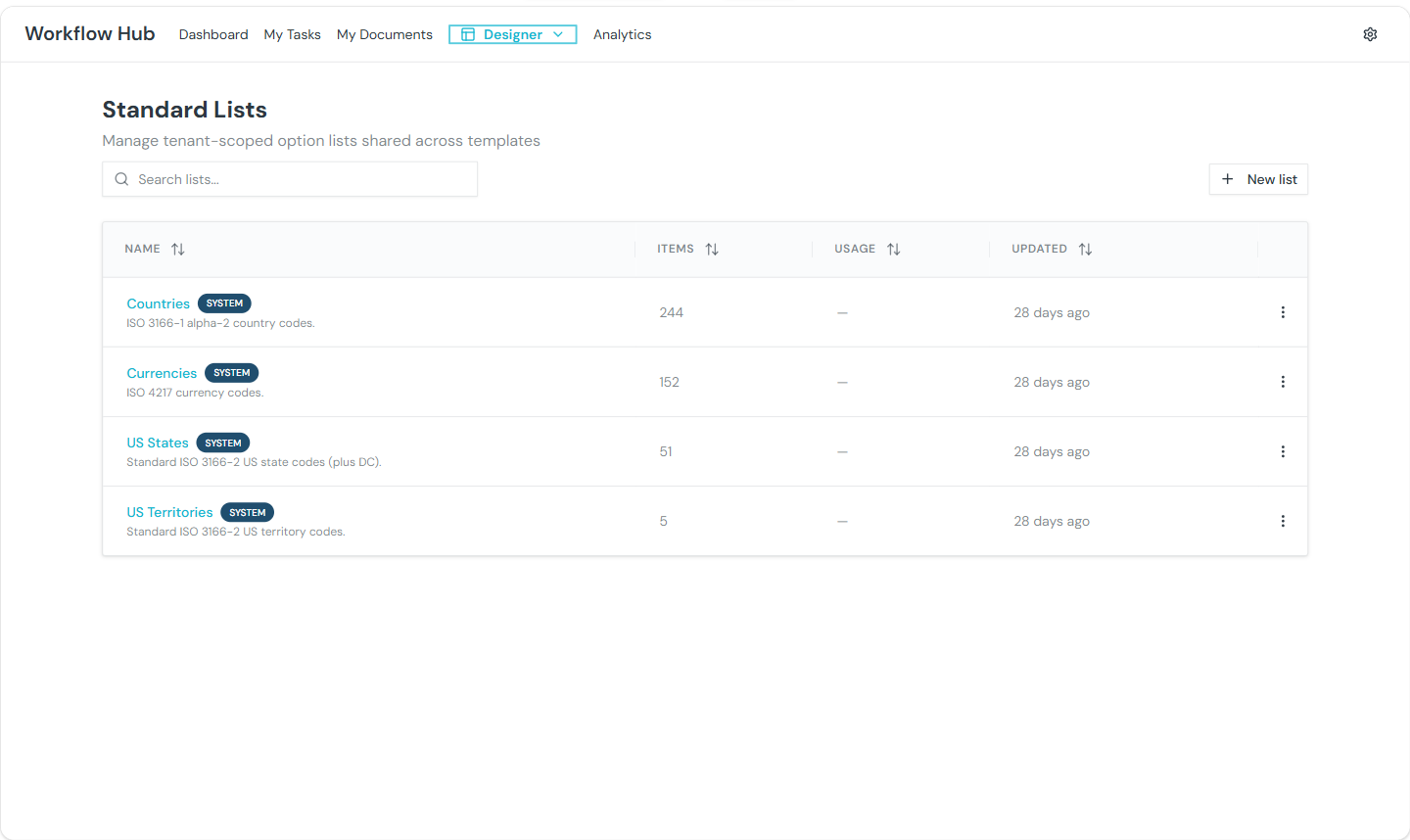The image size is (1410, 840).
Task: Click 28 days ago in the Countries row
Action: [x=1052, y=312]
